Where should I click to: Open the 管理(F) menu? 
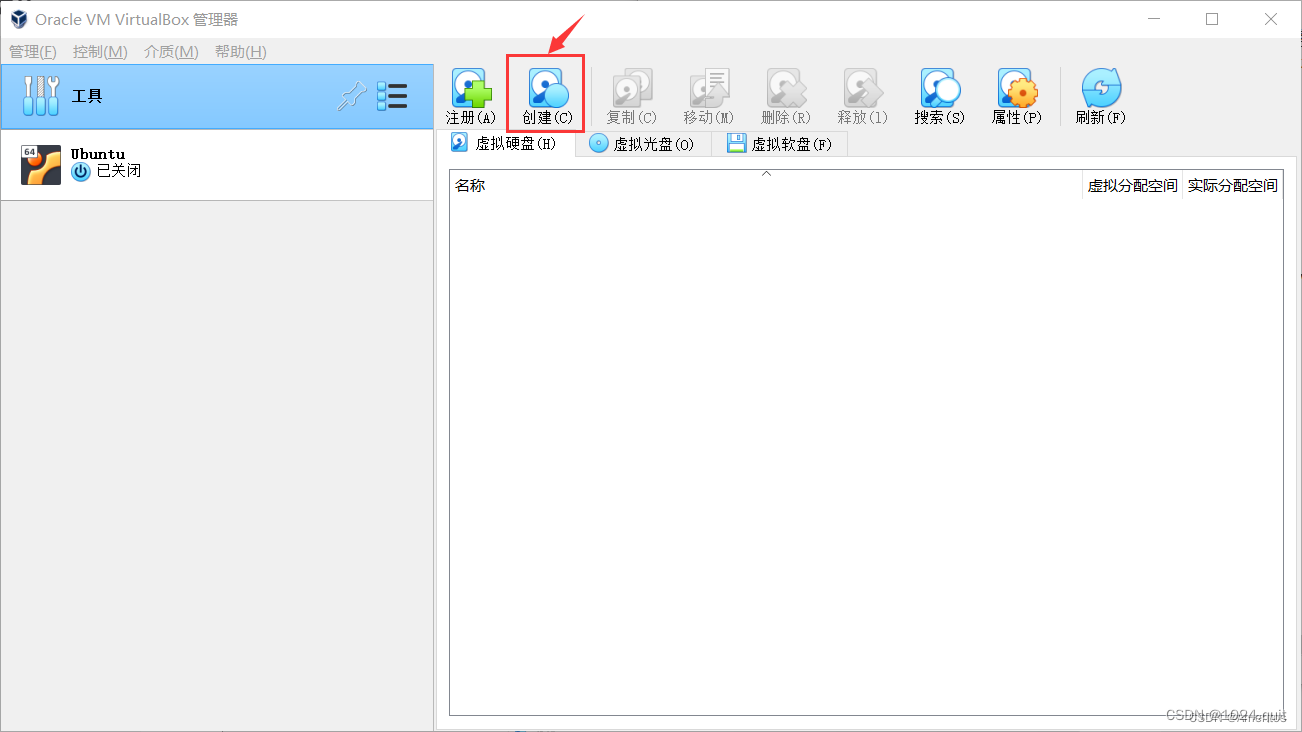pyautogui.click(x=33, y=52)
